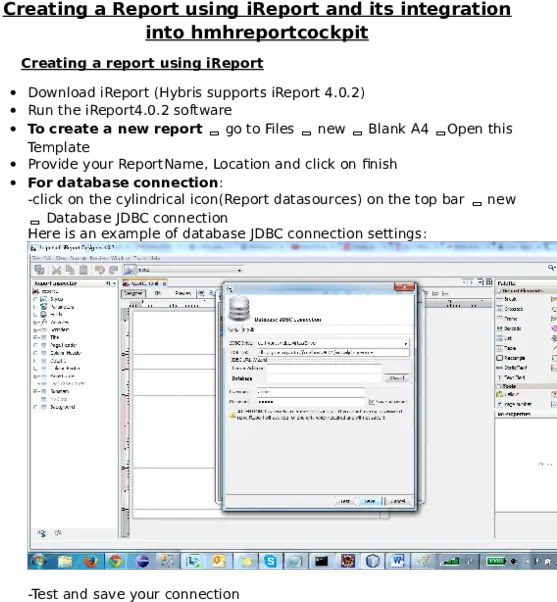Select the Rectangle element in Palette
557x602 pixels.
click(511, 358)
